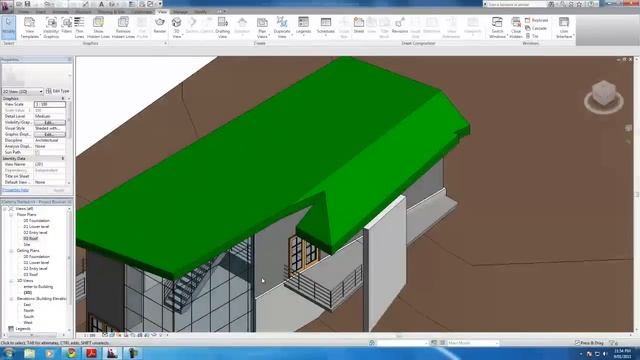Collapse the Ceiling Plans tree node
This screenshot has height=360, width=640.
coord(11,251)
